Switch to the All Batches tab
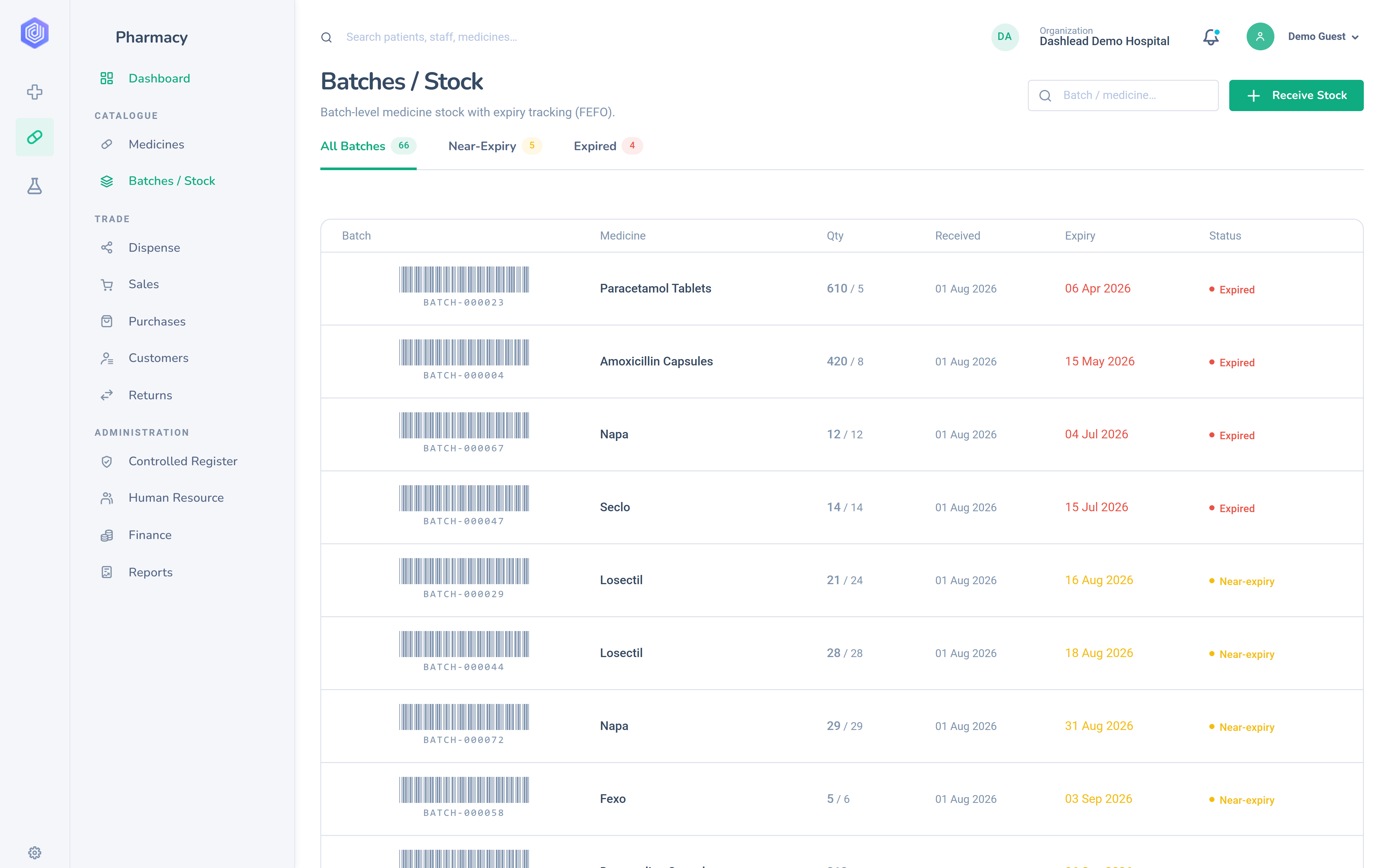The image size is (1389, 868). point(368,146)
